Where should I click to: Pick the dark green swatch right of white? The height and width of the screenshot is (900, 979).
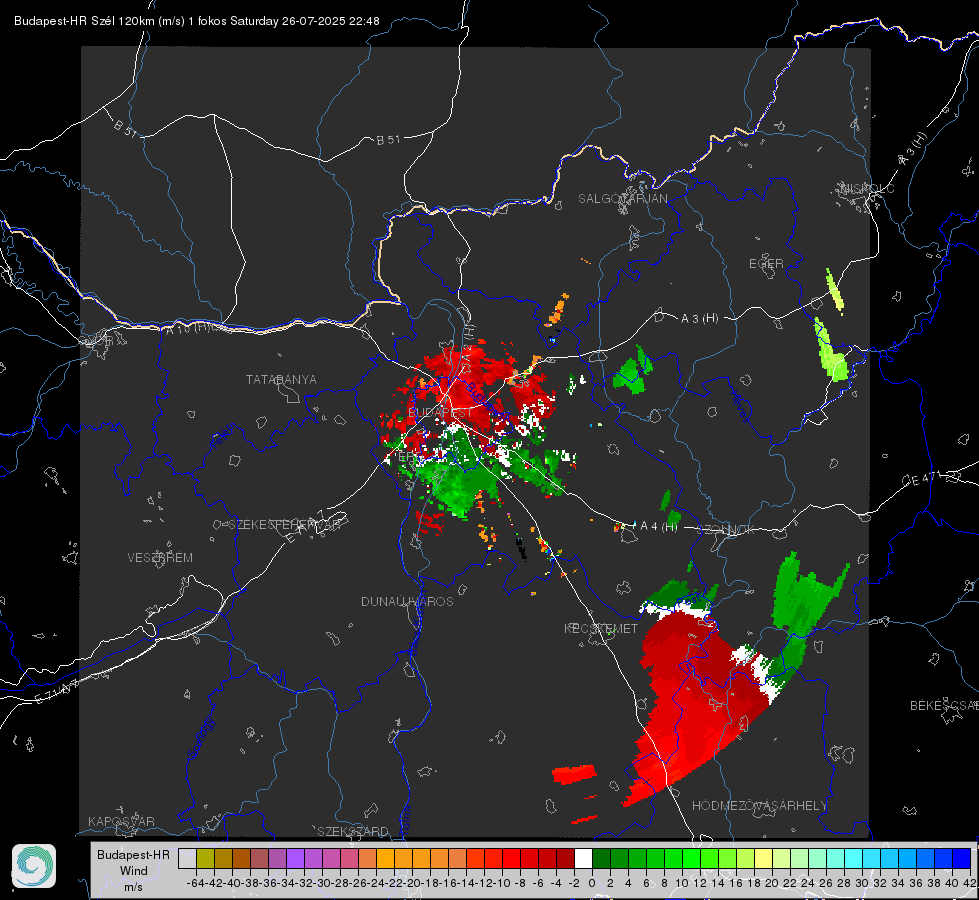tap(601, 859)
